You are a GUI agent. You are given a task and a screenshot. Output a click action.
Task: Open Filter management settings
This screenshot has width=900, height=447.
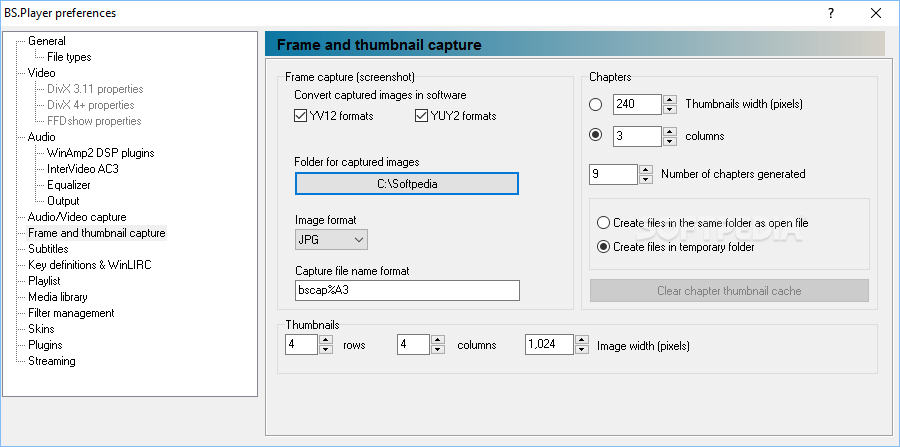coord(71,313)
